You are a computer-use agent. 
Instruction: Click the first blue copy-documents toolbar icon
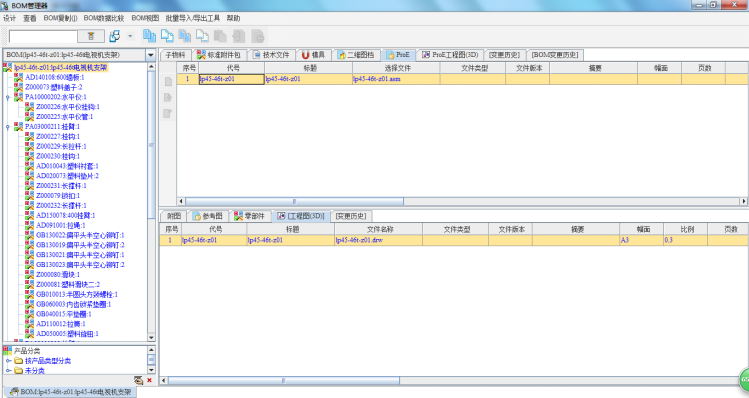tap(150, 36)
